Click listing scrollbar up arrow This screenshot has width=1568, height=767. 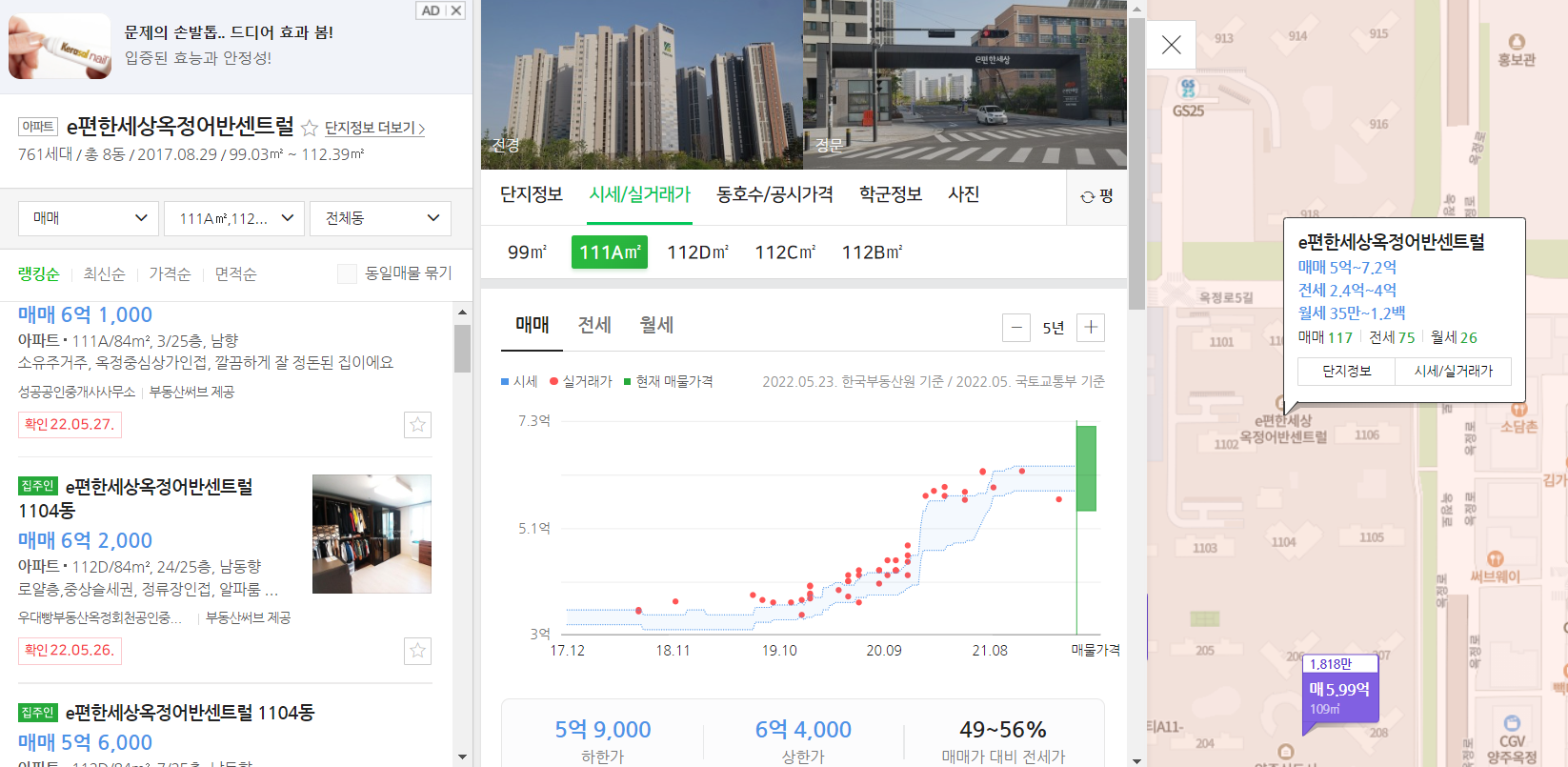click(462, 313)
